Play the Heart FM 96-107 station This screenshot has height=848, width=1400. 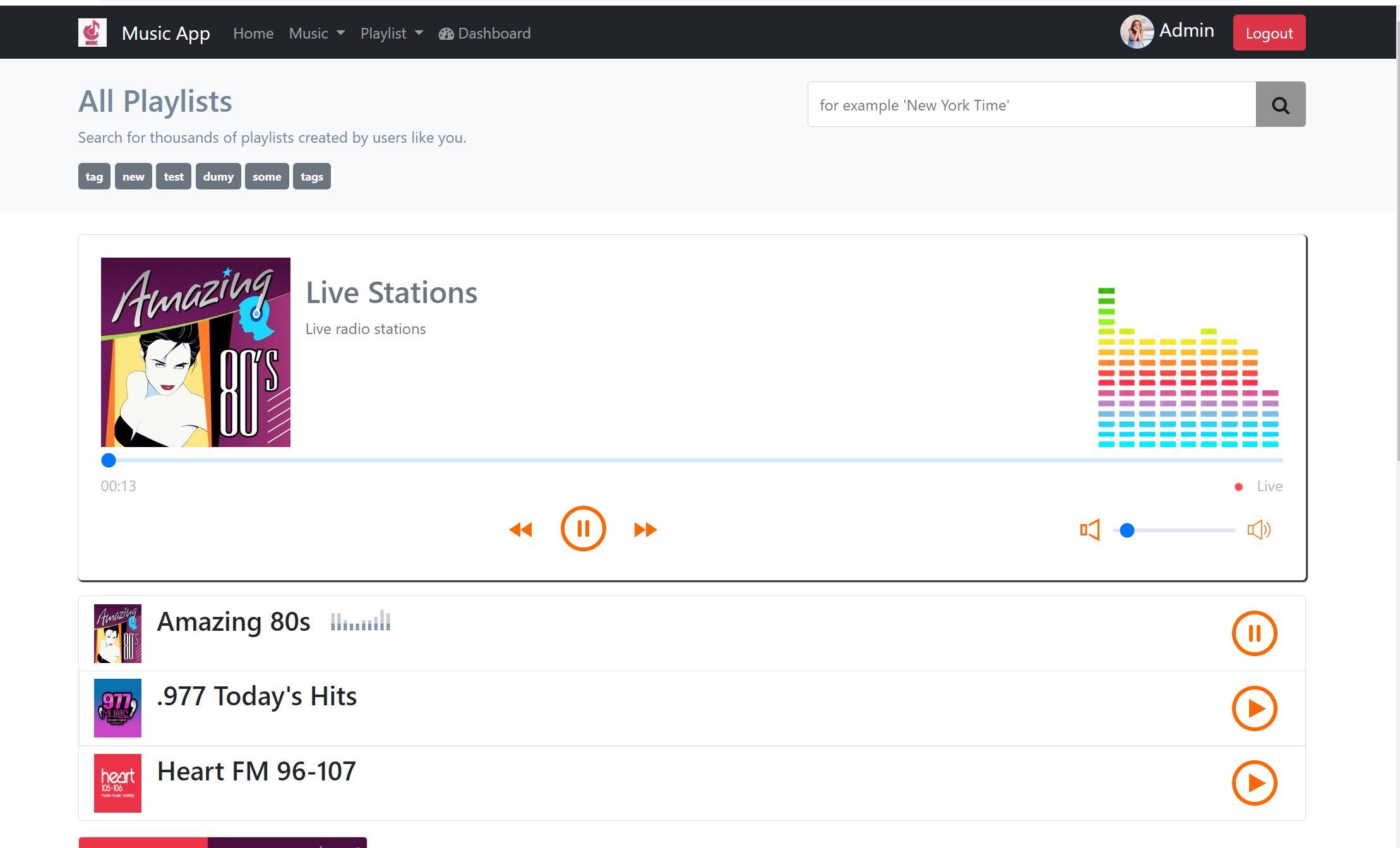tap(1254, 783)
